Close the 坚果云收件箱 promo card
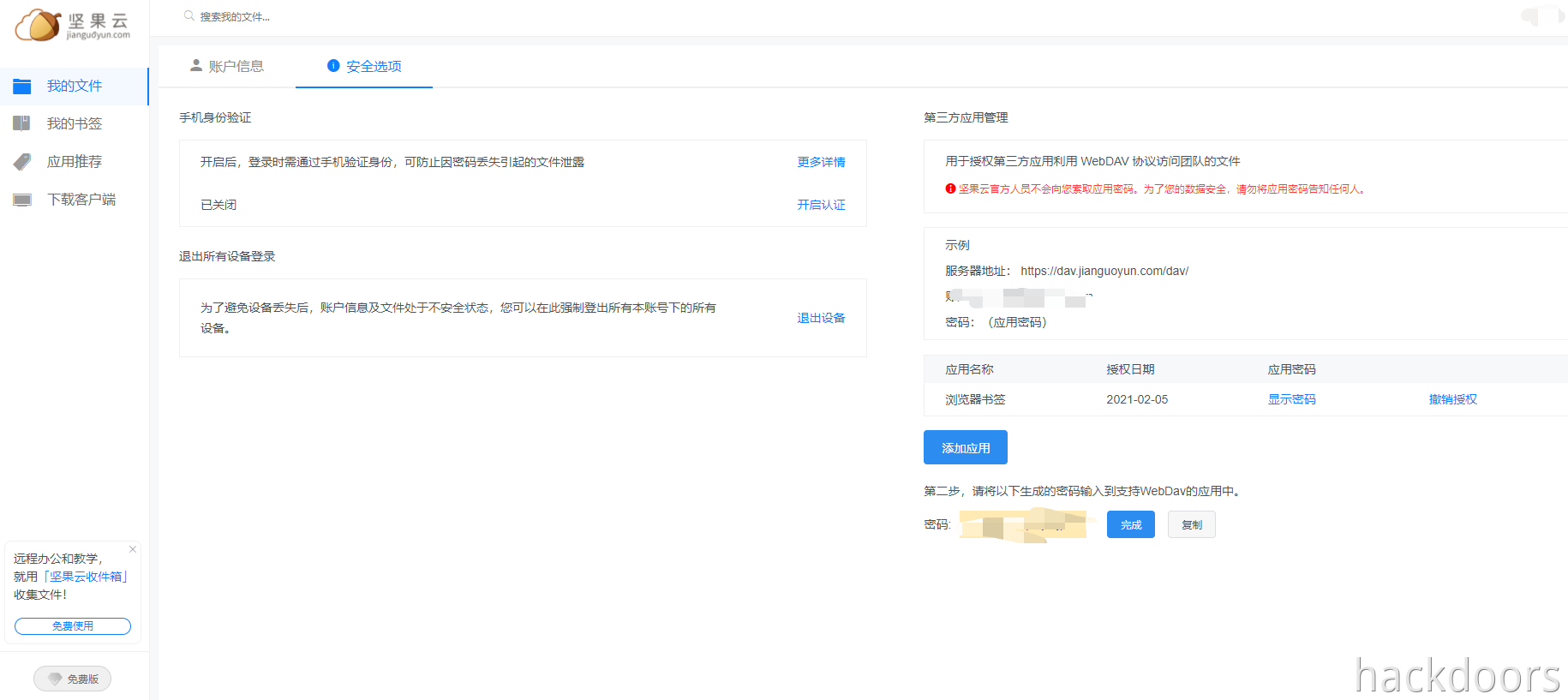Viewport: 1568px width, 700px height. (x=133, y=549)
